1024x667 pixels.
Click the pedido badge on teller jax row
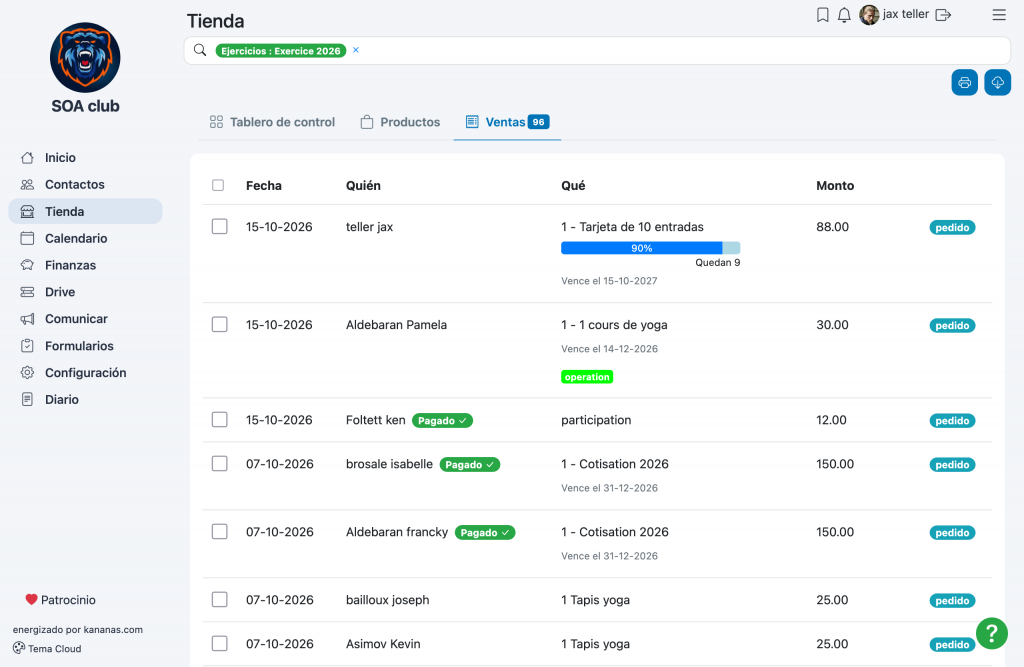pyautogui.click(x=952, y=227)
